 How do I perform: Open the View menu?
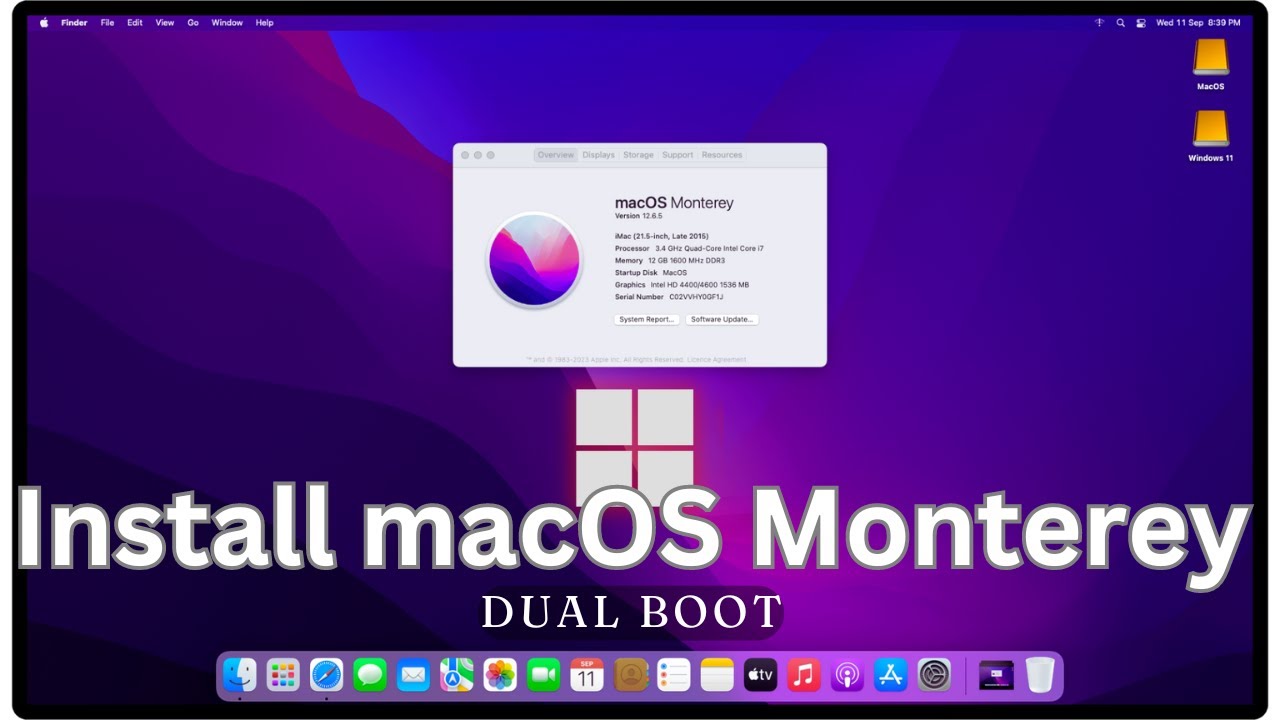pos(165,22)
